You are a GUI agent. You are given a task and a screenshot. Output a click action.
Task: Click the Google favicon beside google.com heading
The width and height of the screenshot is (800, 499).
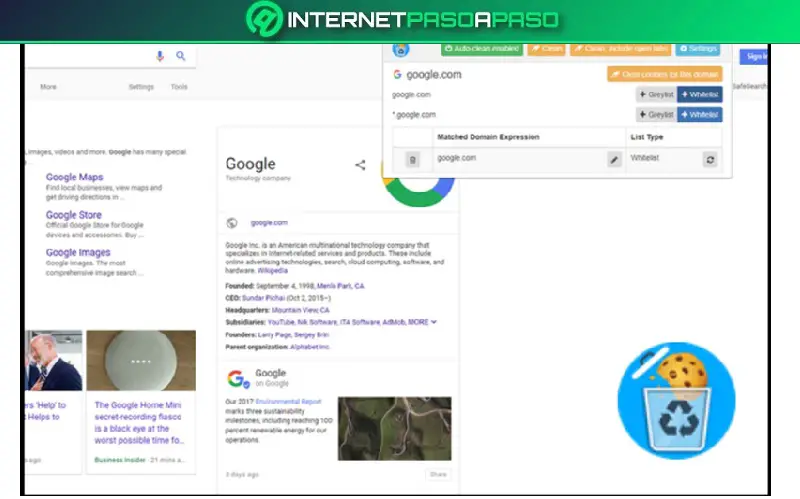pyautogui.click(x=397, y=74)
